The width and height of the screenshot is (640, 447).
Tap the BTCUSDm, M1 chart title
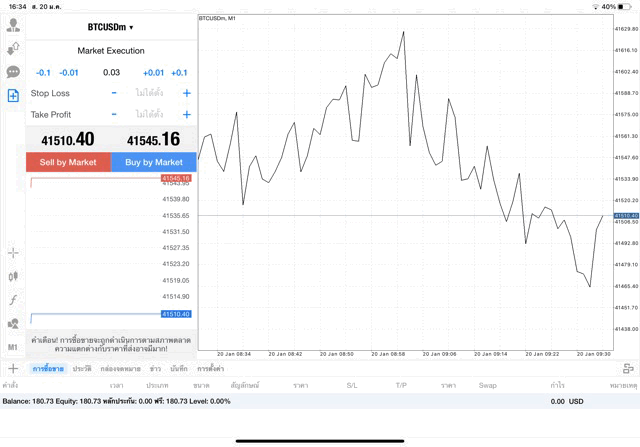pos(217,18)
